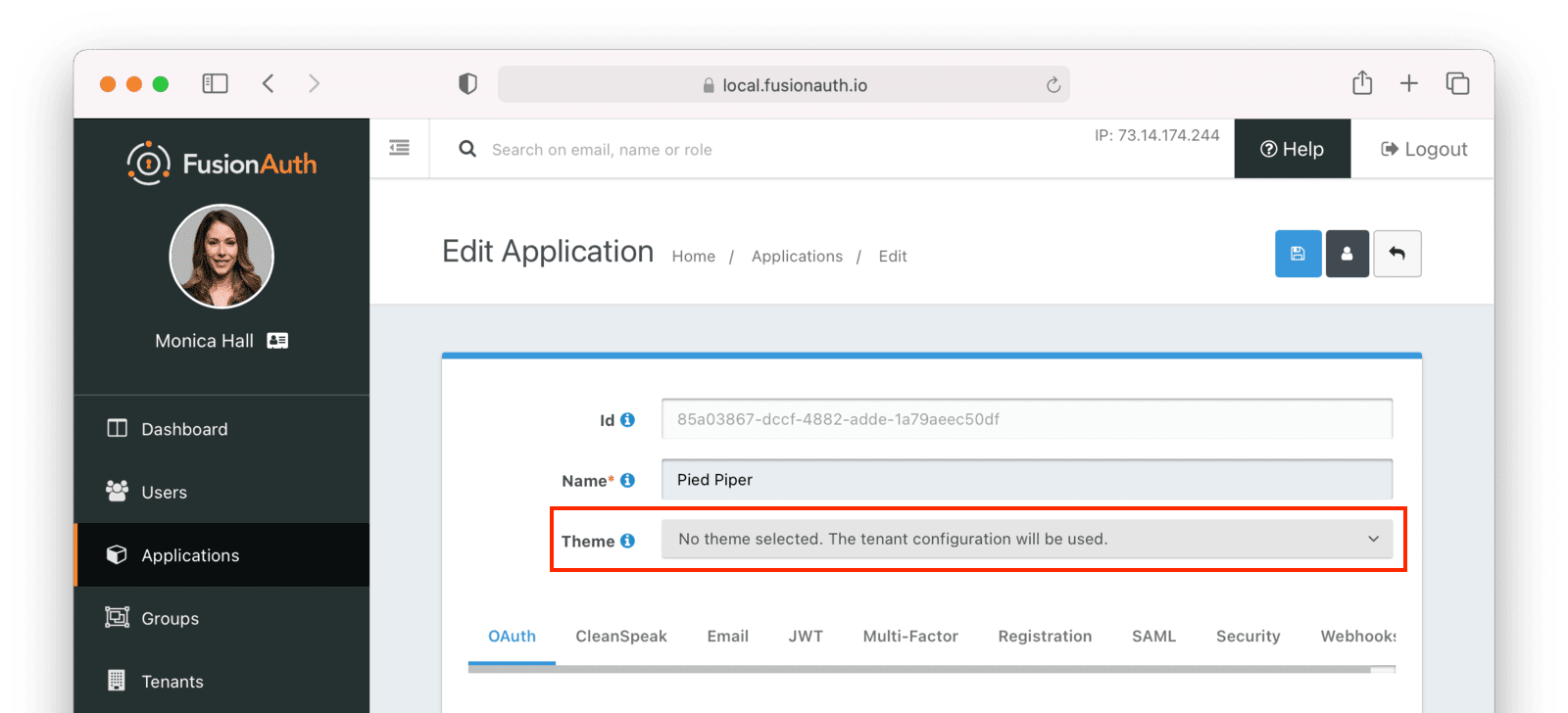This screenshot has width=1568, height=713.
Task: Click the ID badge icon next to Monica Hall
Action: click(x=277, y=340)
